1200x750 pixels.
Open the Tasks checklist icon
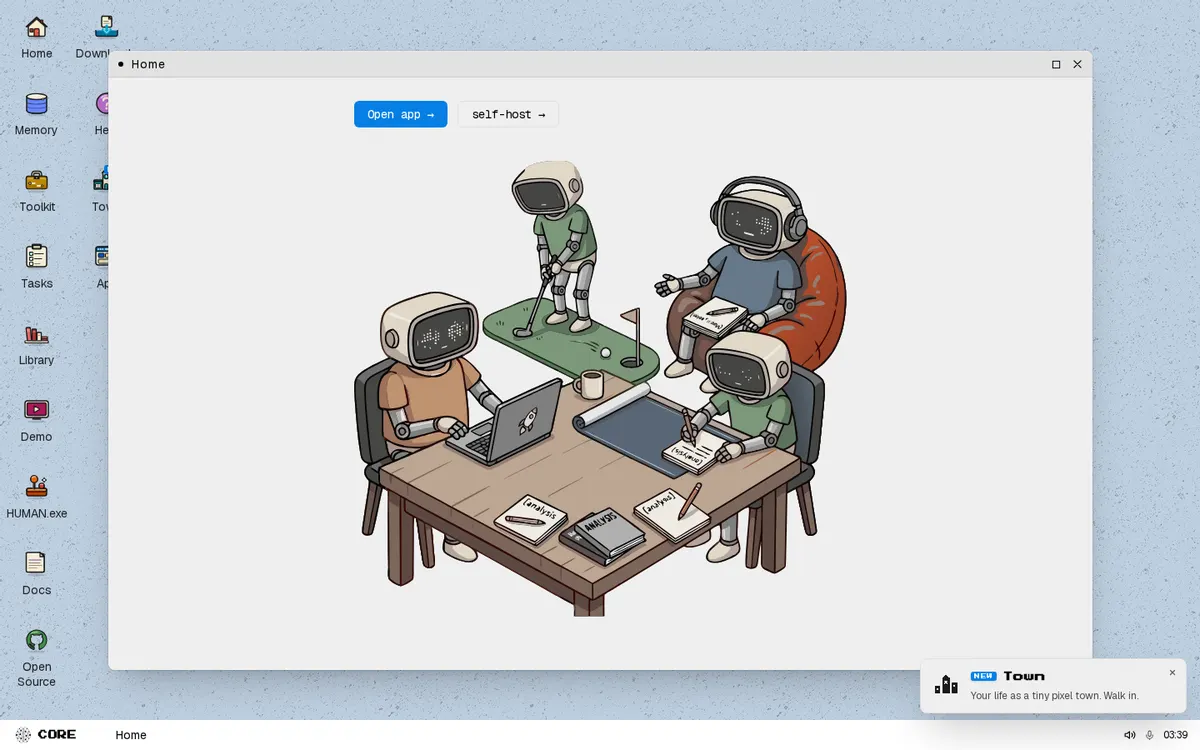(36, 267)
